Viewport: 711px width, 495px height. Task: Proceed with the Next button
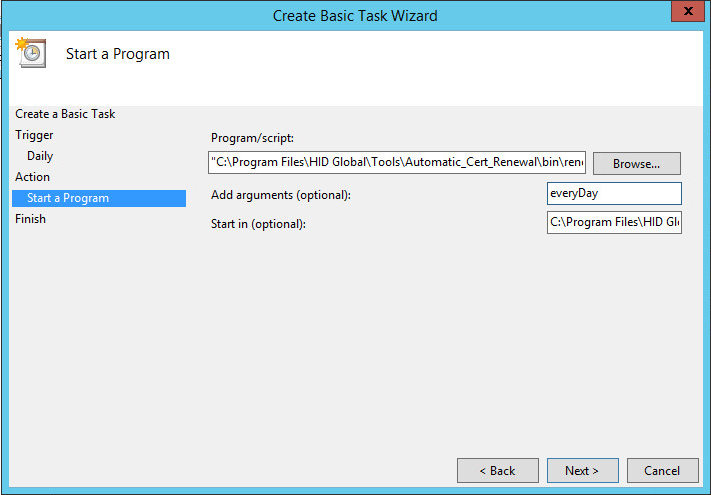coord(582,470)
